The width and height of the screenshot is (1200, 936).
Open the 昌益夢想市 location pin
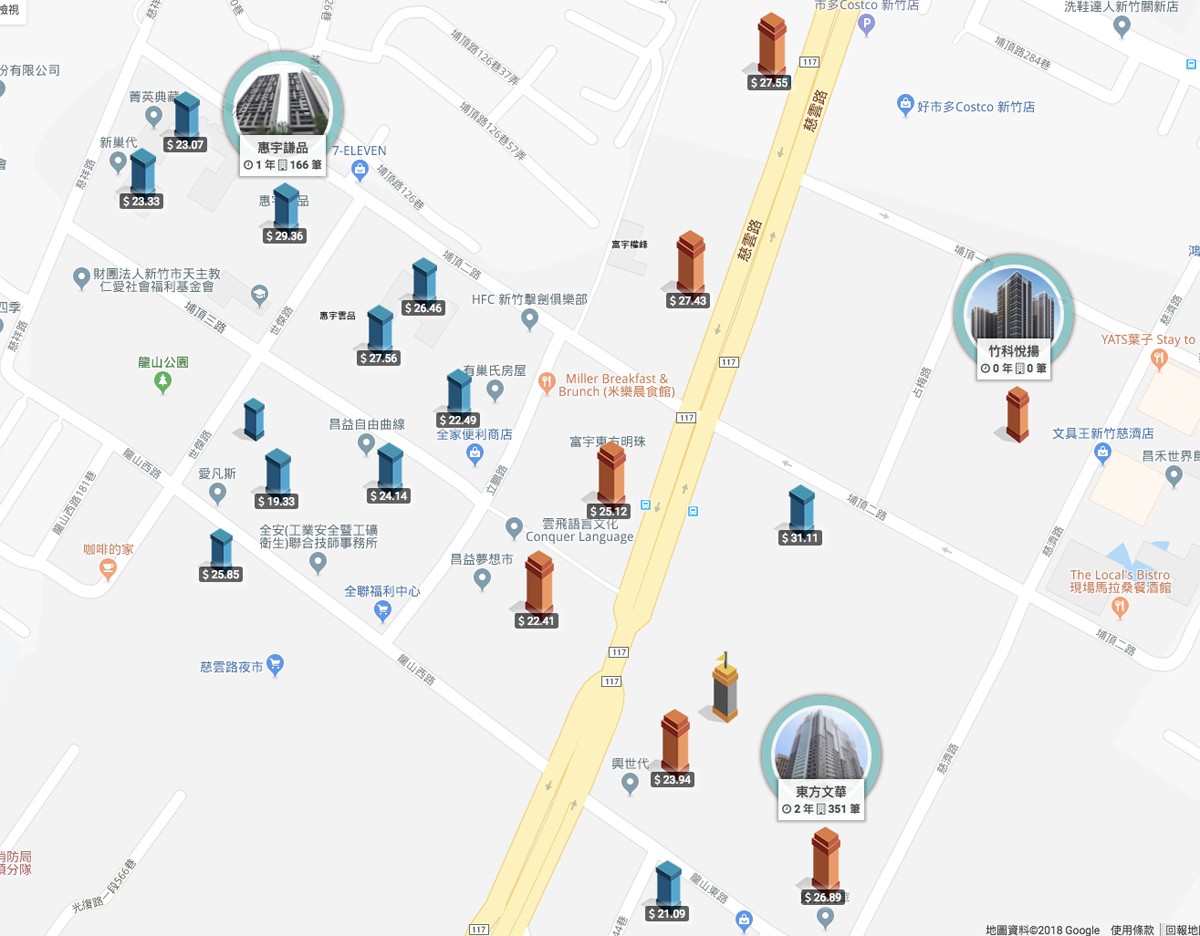481,579
